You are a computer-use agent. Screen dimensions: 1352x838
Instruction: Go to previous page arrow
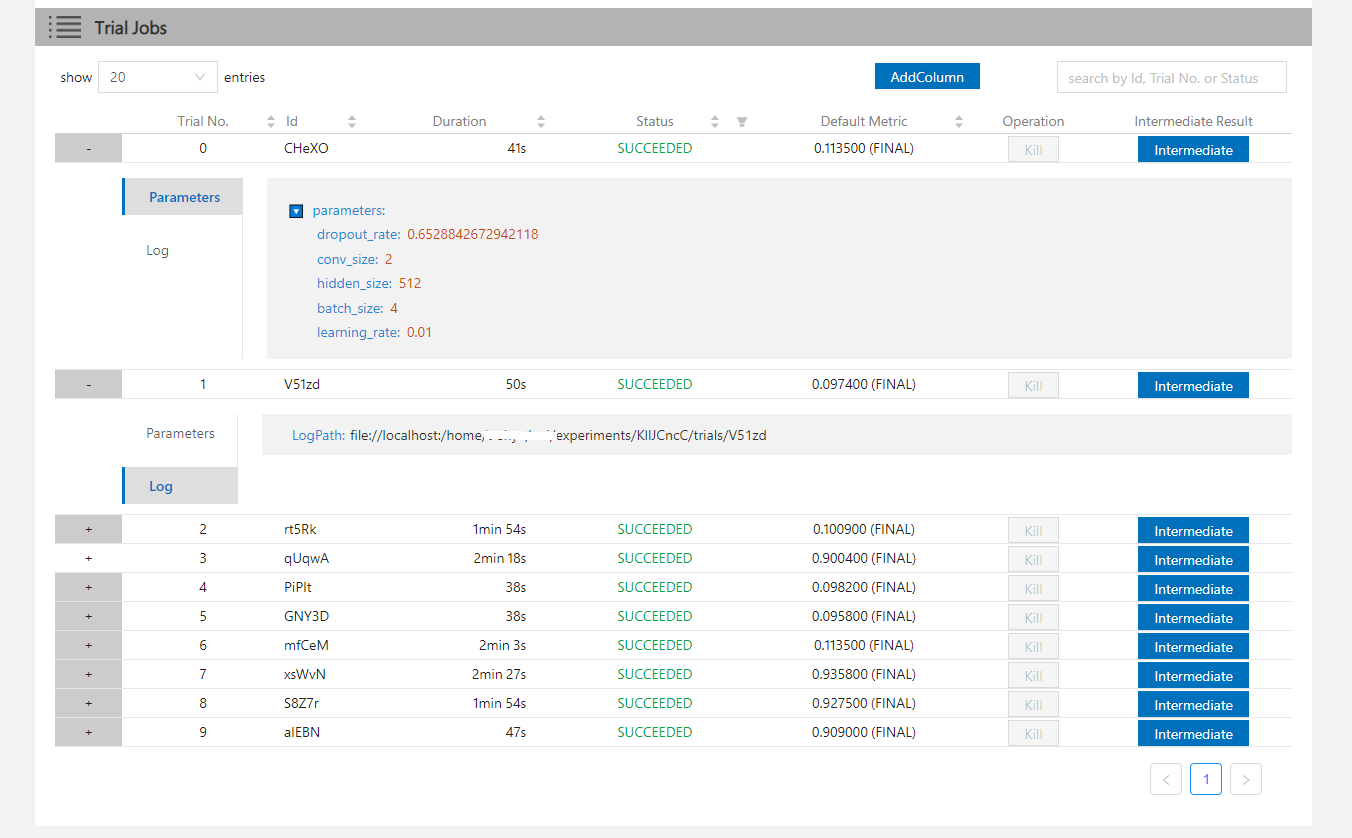[1166, 779]
